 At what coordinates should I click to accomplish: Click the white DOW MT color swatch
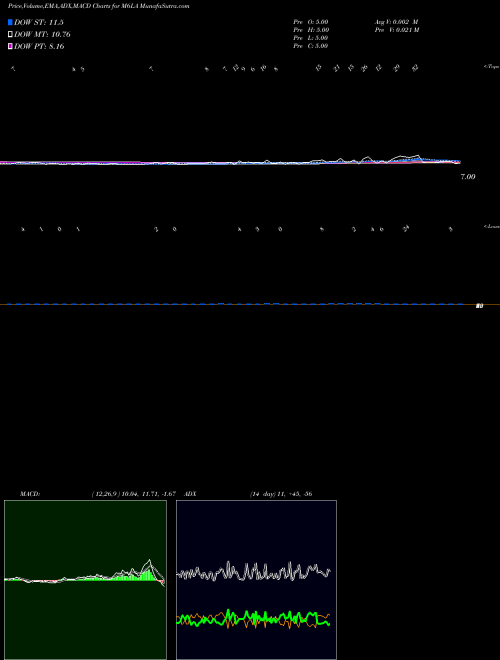click(x=11, y=35)
